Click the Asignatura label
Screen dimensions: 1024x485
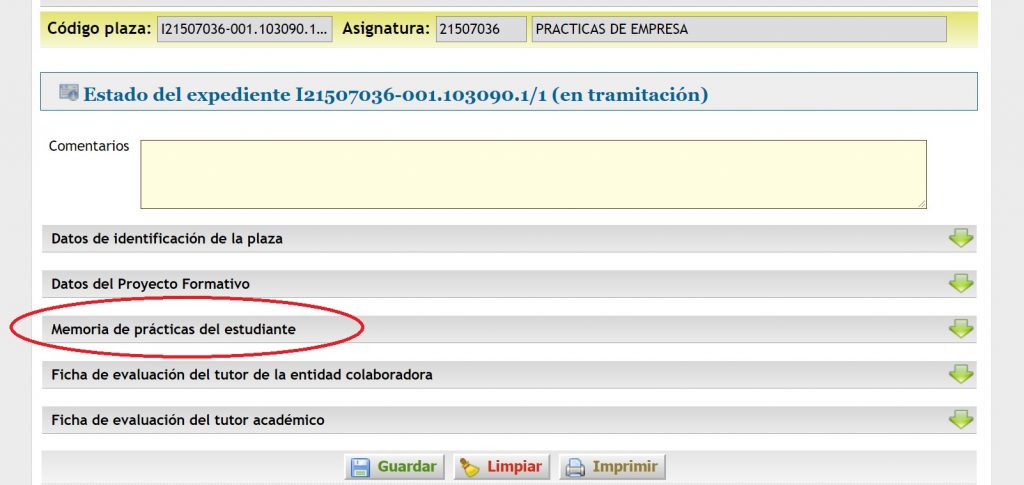click(386, 29)
